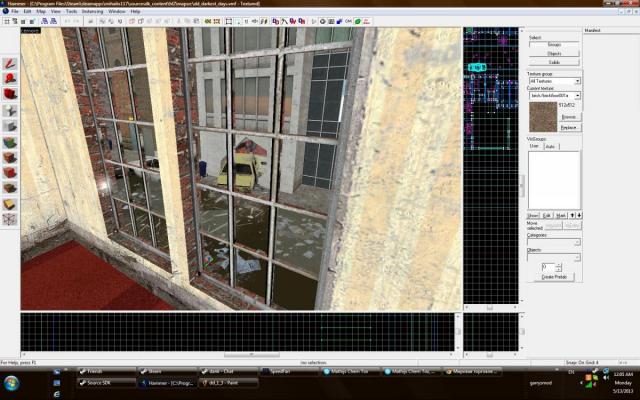
Task: Open the Instancing menu
Action: click(92, 11)
